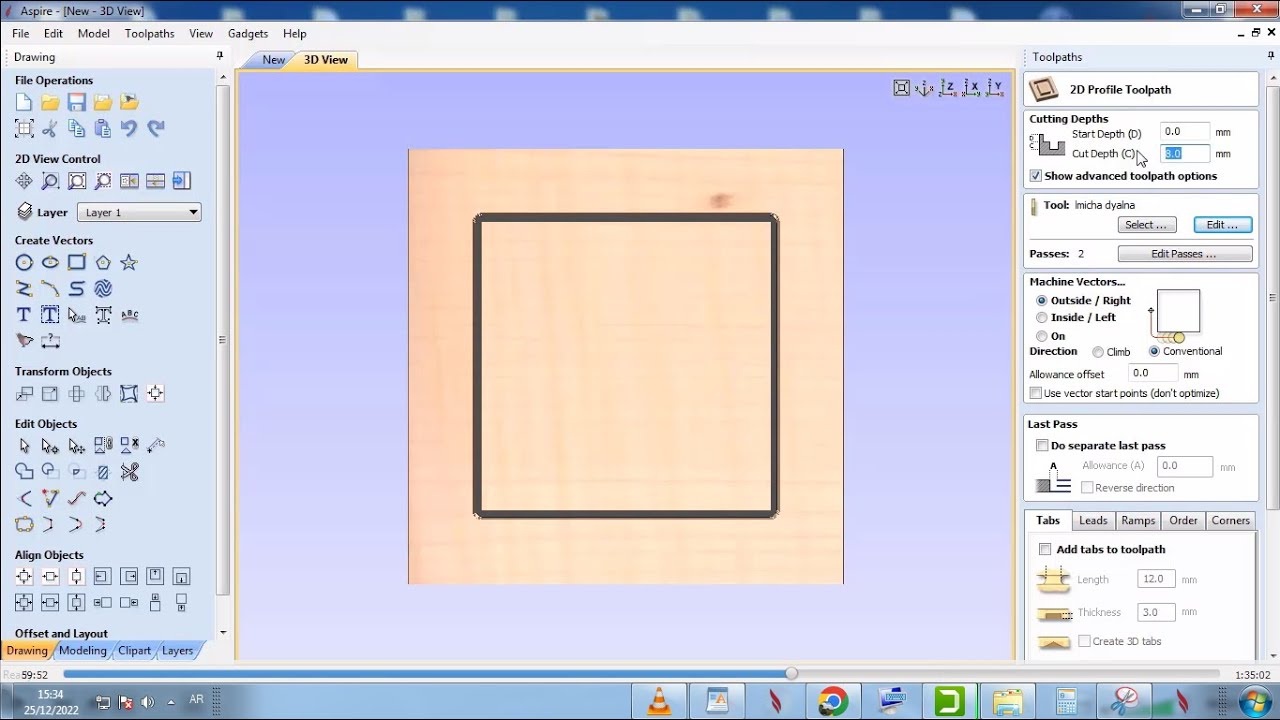Open the Ramps tab
This screenshot has width=1280, height=720.
[x=1138, y=520]
